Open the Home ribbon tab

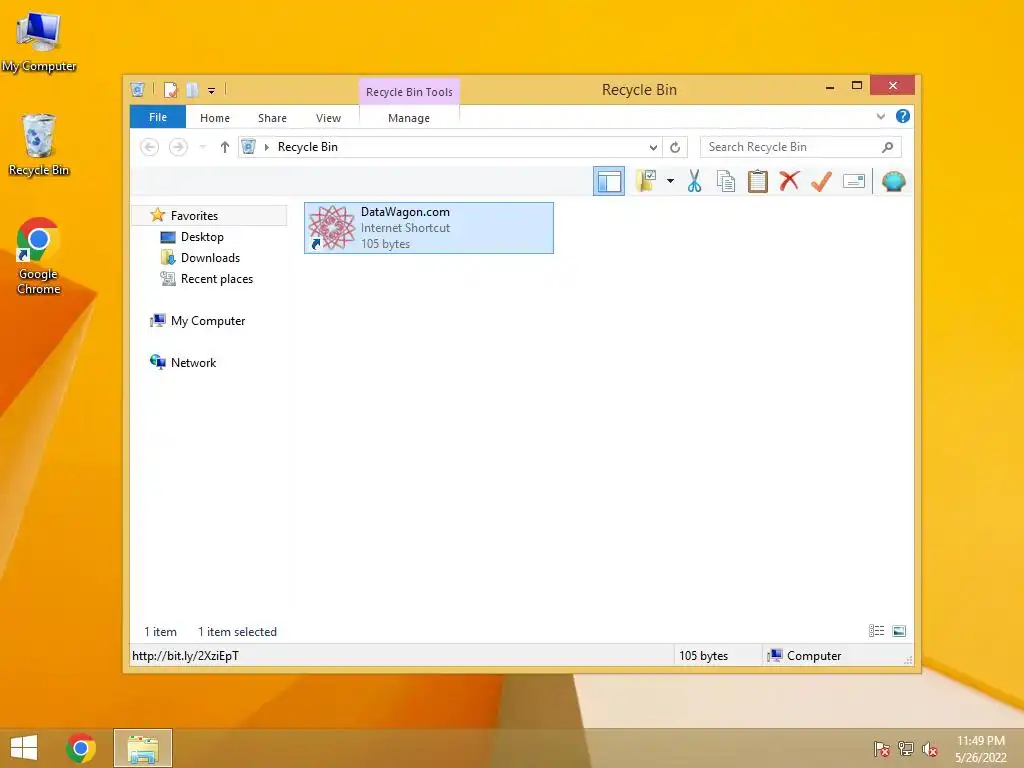[215, 118]
